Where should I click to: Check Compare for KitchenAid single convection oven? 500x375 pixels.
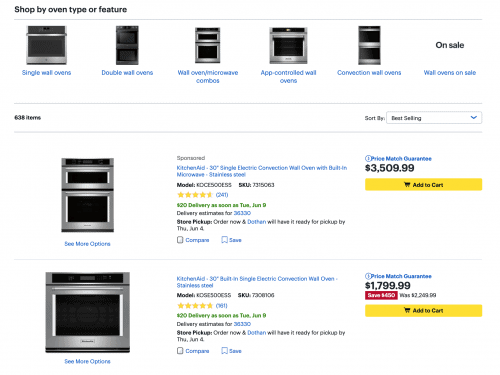[180, 351]
